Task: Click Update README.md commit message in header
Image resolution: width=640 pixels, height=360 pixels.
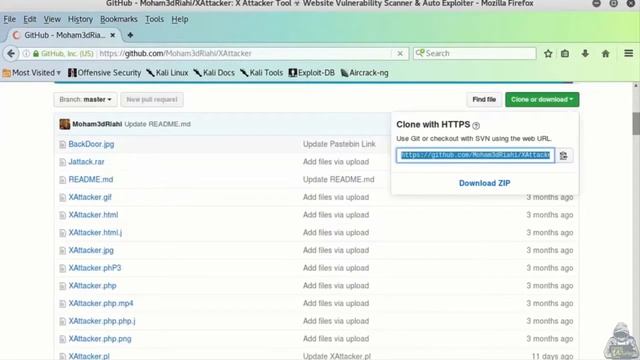Action: pyautogui.click(x=157, y=124)
